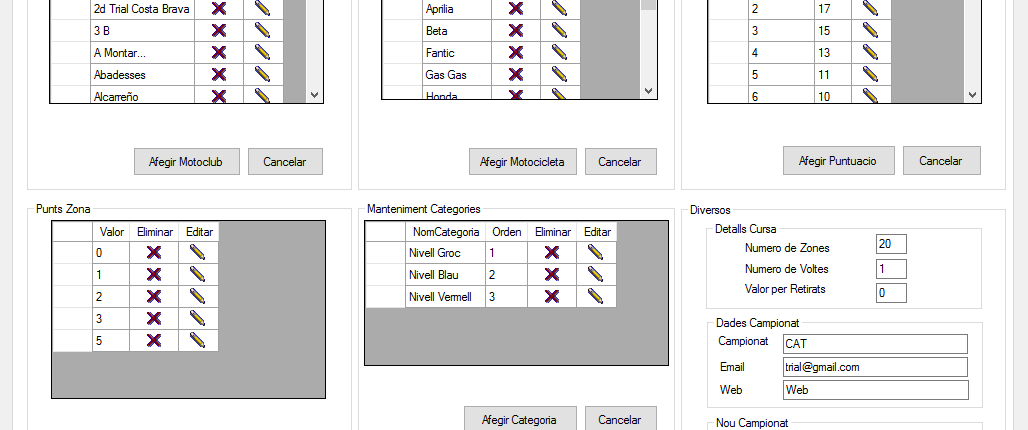Screen dimensions: 1028x430
Task: Focus the Email text field
Action: pyautogui.click(x=874, y=367)
